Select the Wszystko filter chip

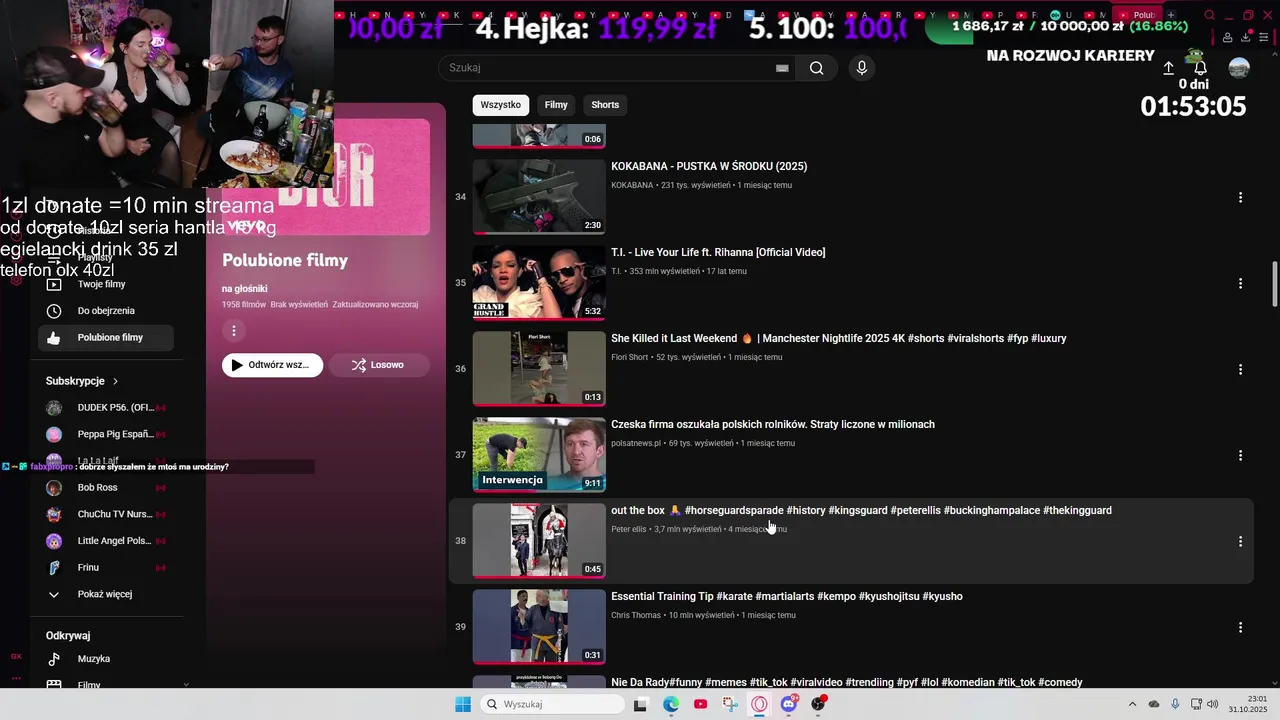(501, 105)
